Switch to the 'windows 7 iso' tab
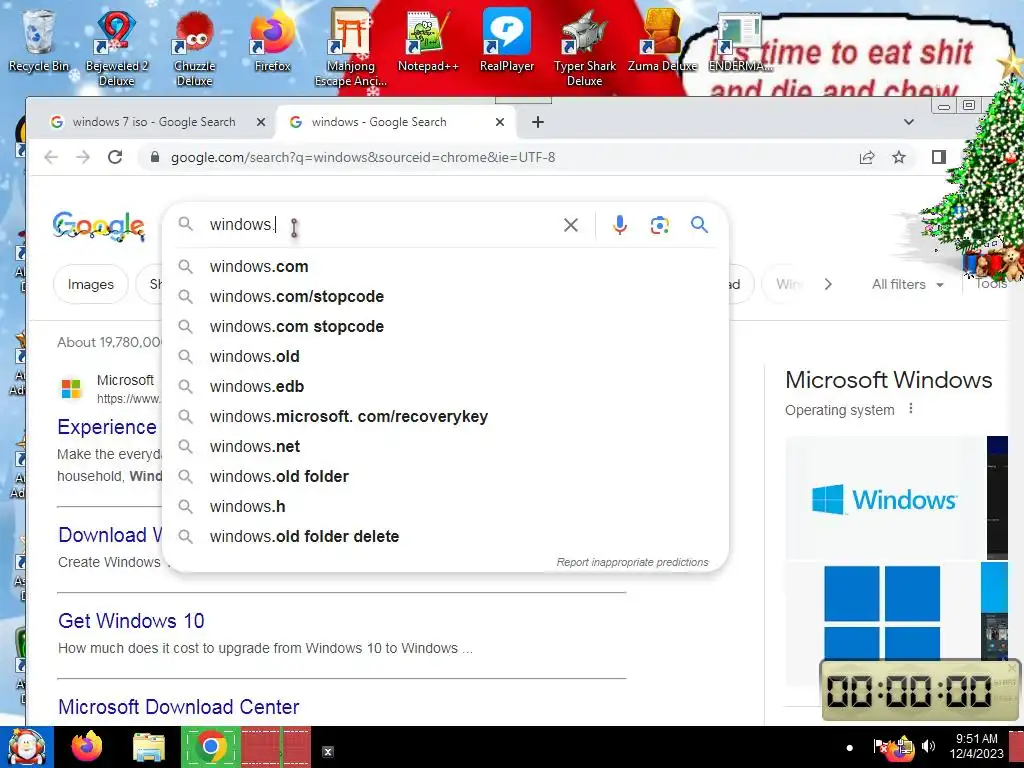1024x768 pixels. coord(154,122)
